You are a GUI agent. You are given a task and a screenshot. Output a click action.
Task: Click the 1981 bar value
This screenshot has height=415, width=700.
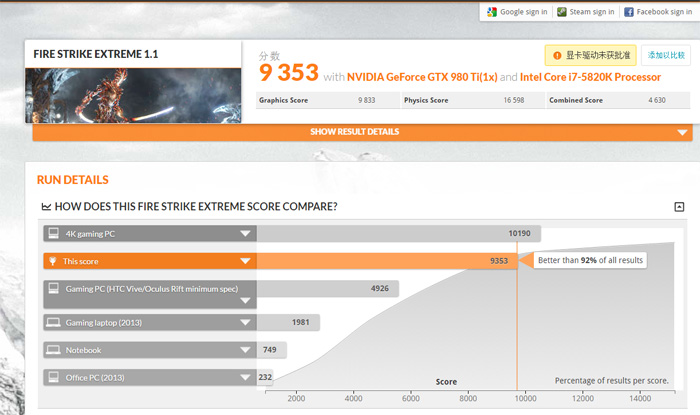pos(300,322)
